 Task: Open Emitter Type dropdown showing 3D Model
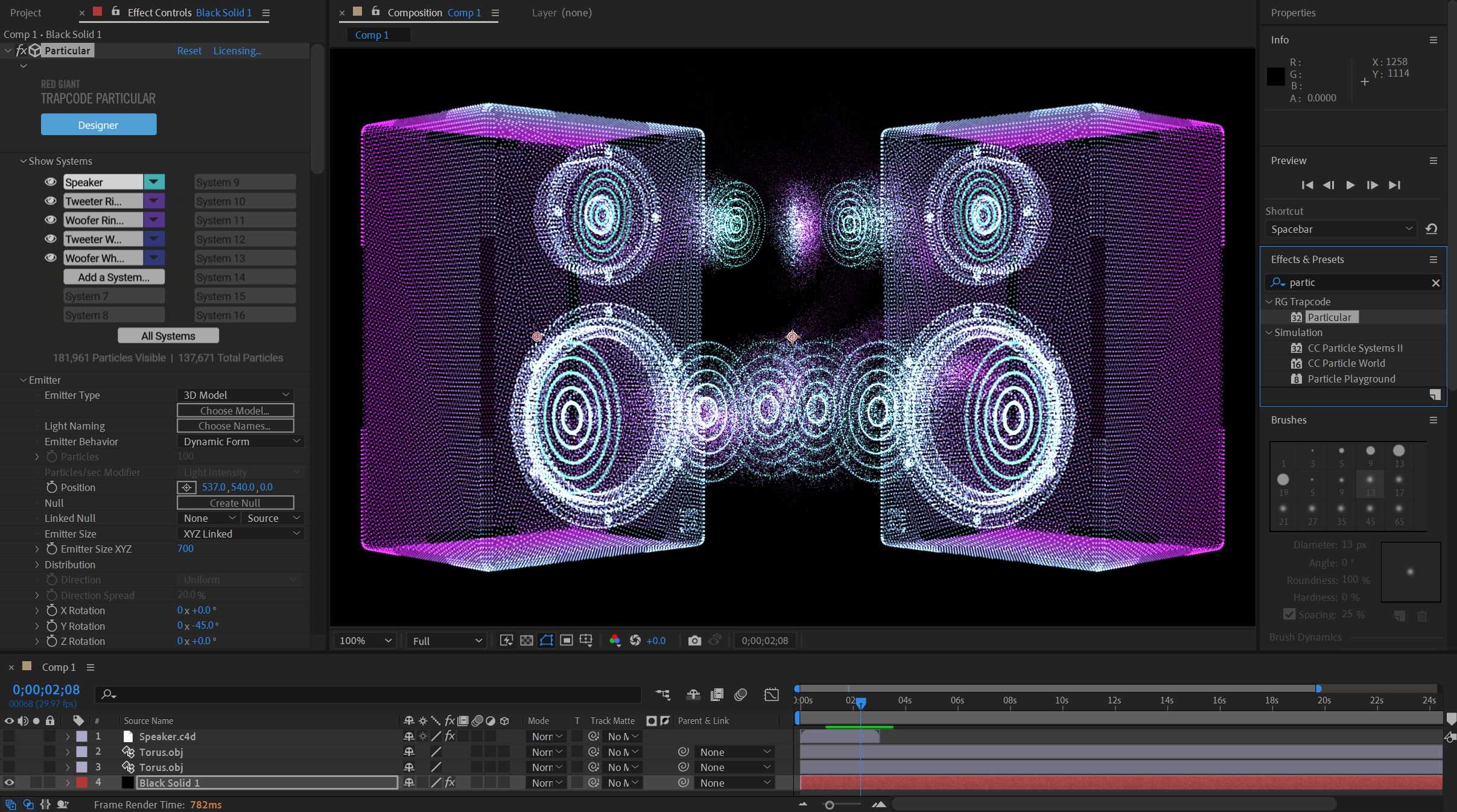pos(235,395)
